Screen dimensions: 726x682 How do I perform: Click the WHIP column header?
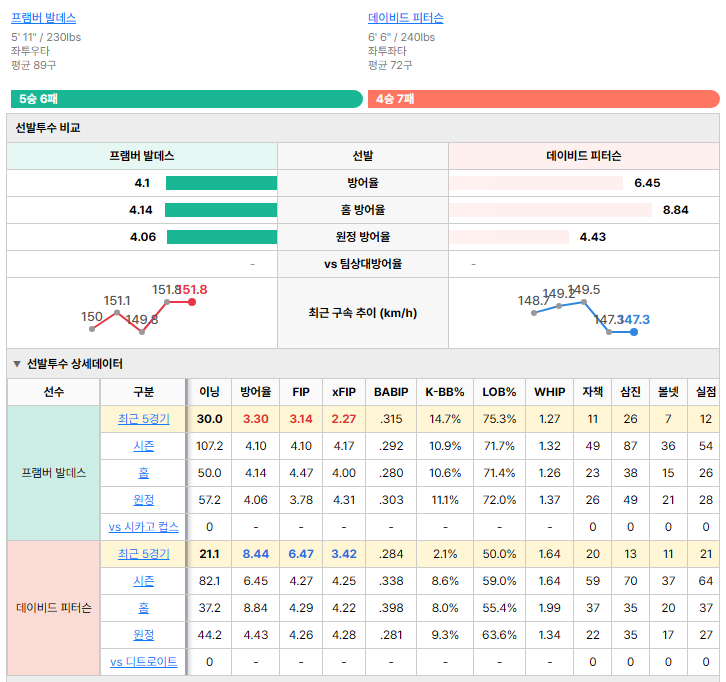[550, 392]
